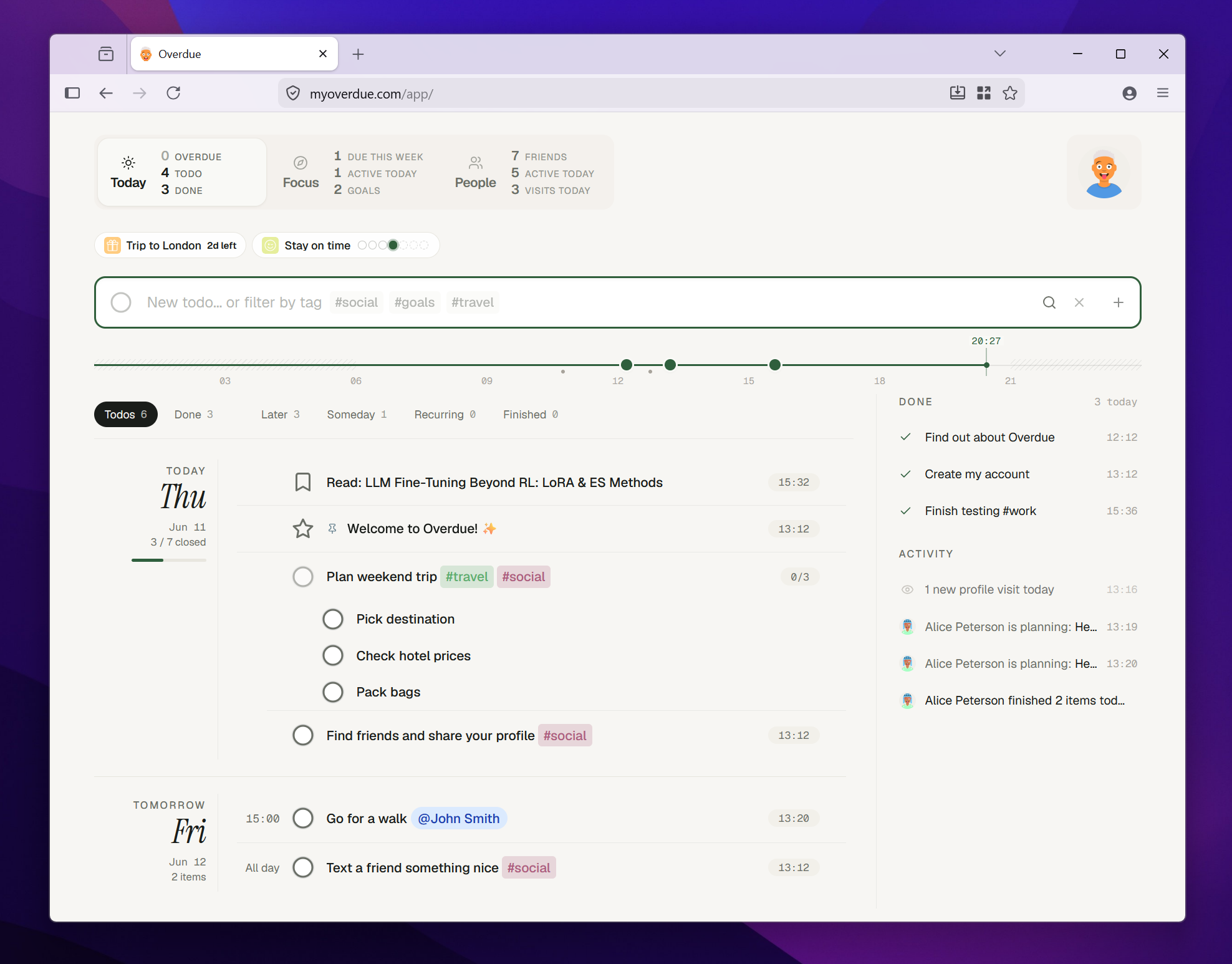Click the plus icon to add todo
The height and width of the screenshot is (964, 1232).
pos(1119,302)
